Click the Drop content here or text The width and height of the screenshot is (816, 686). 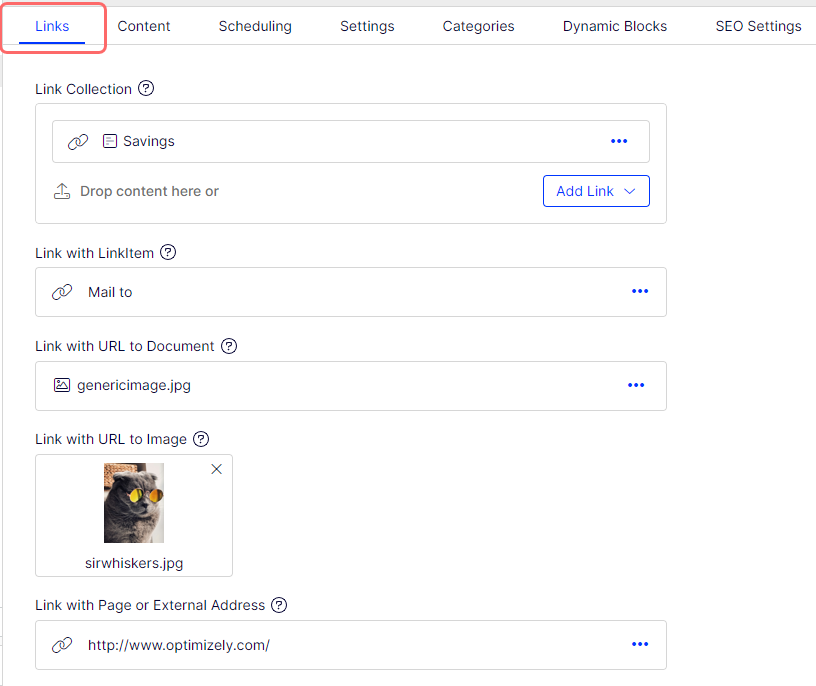click(149, 191)
